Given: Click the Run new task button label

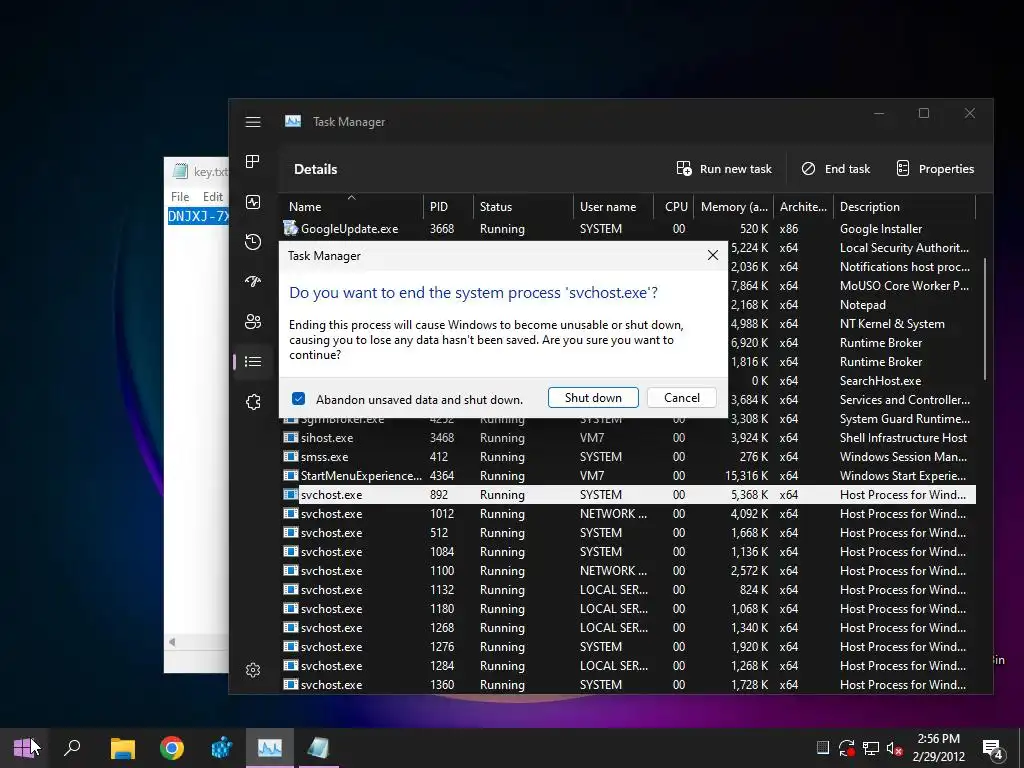Looking at the screenshot, I should (x=735, y=168).
